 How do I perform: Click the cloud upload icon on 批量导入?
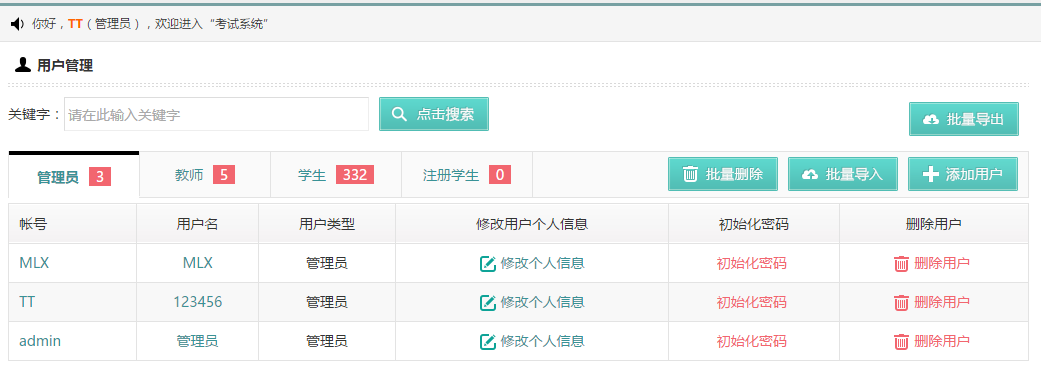point(810,175)
